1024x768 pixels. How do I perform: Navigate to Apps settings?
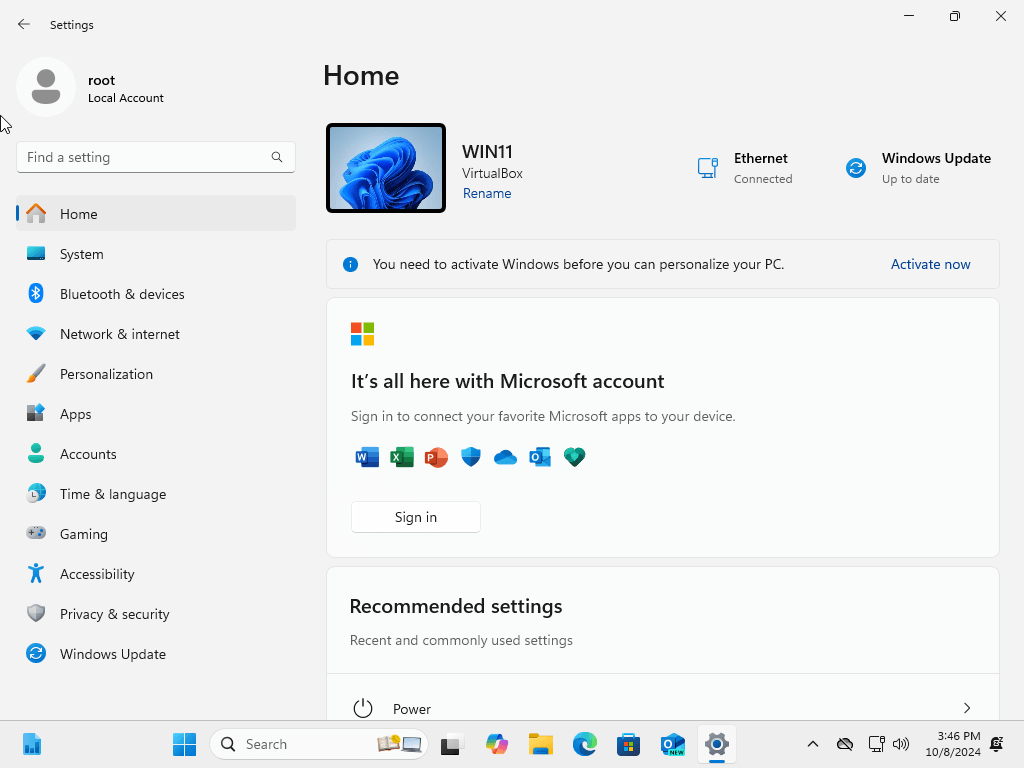point(156,414)
